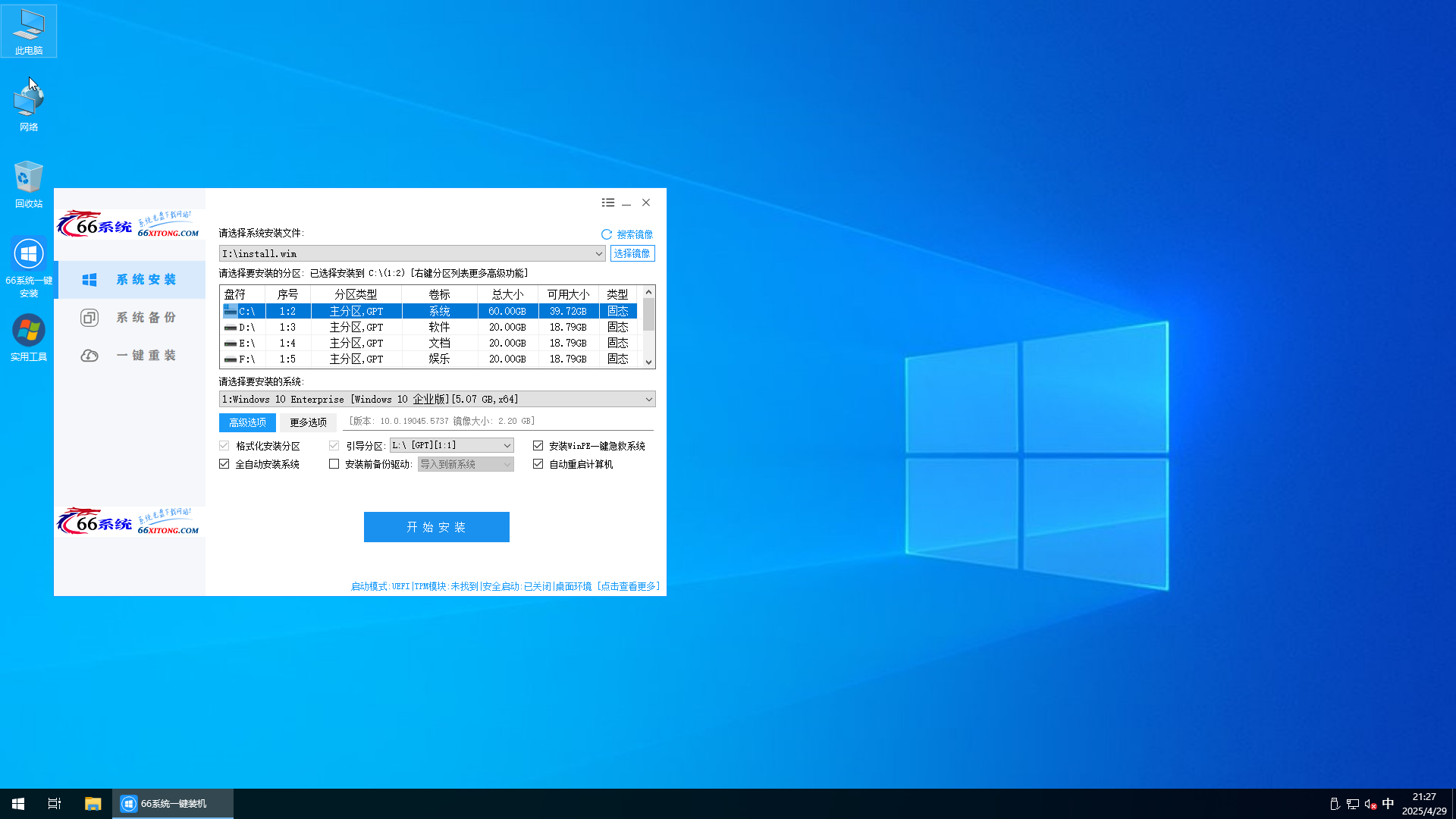Click the copy icon beside 系统备份
This screenshot has height=819, width=1456.
pyautogui.click(x=89, y=318)
